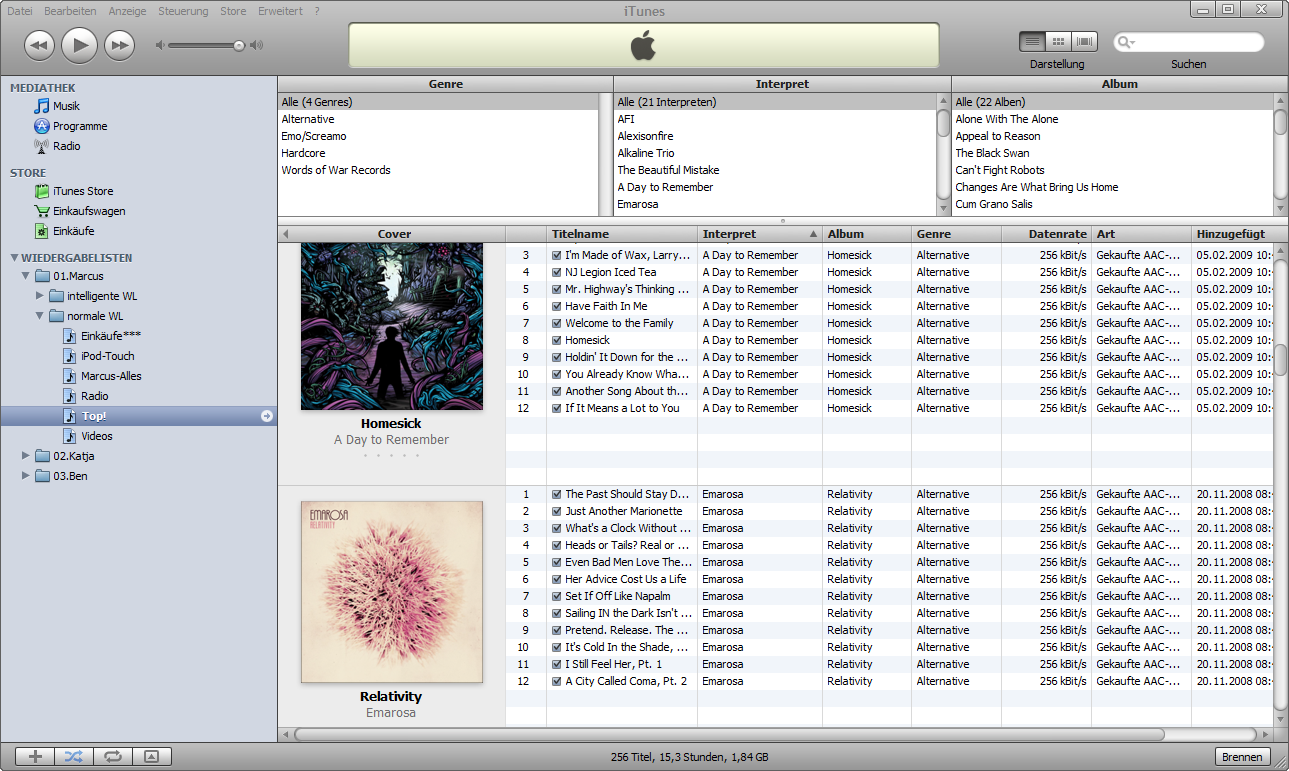
Task: Click the horizontal scrollbar of track list
Action: tap(730, 734)
